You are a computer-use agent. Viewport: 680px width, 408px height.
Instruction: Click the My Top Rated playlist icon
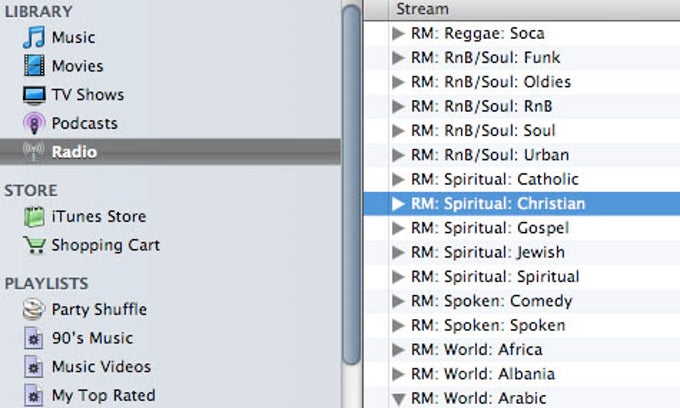coord(33,395)
